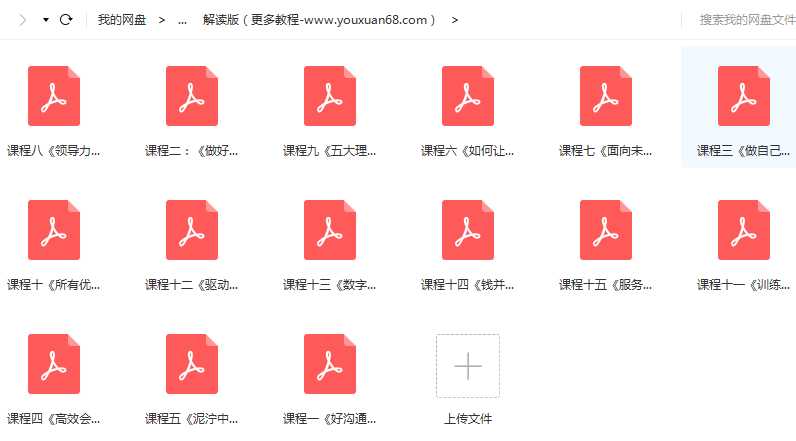Go forward with the arrow button
This screenshot has width=796, height=441.
point(22,20)
